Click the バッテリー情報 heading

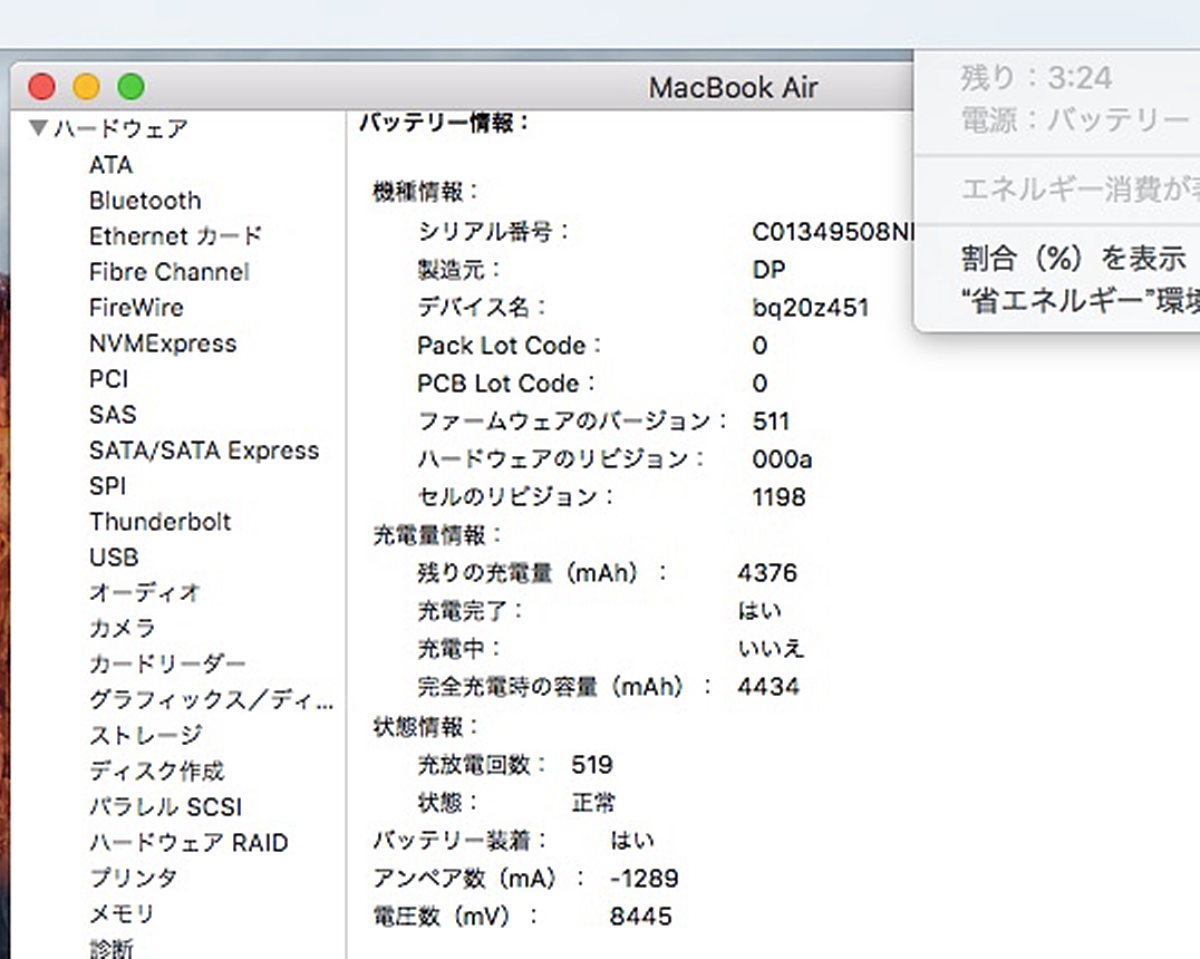444,123
